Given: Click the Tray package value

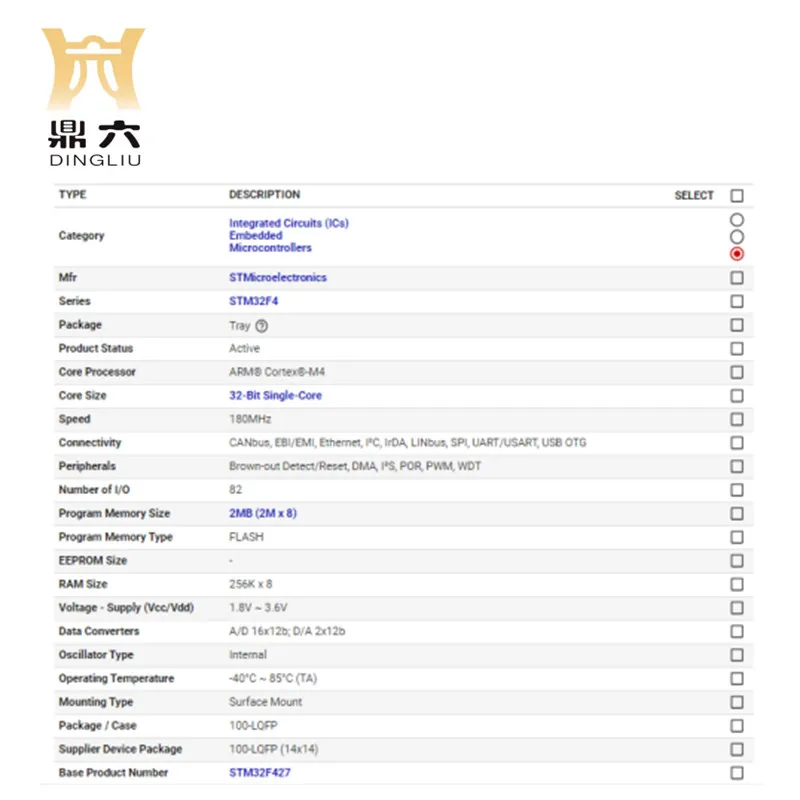Looking at the screenshot, I should 240,326.
